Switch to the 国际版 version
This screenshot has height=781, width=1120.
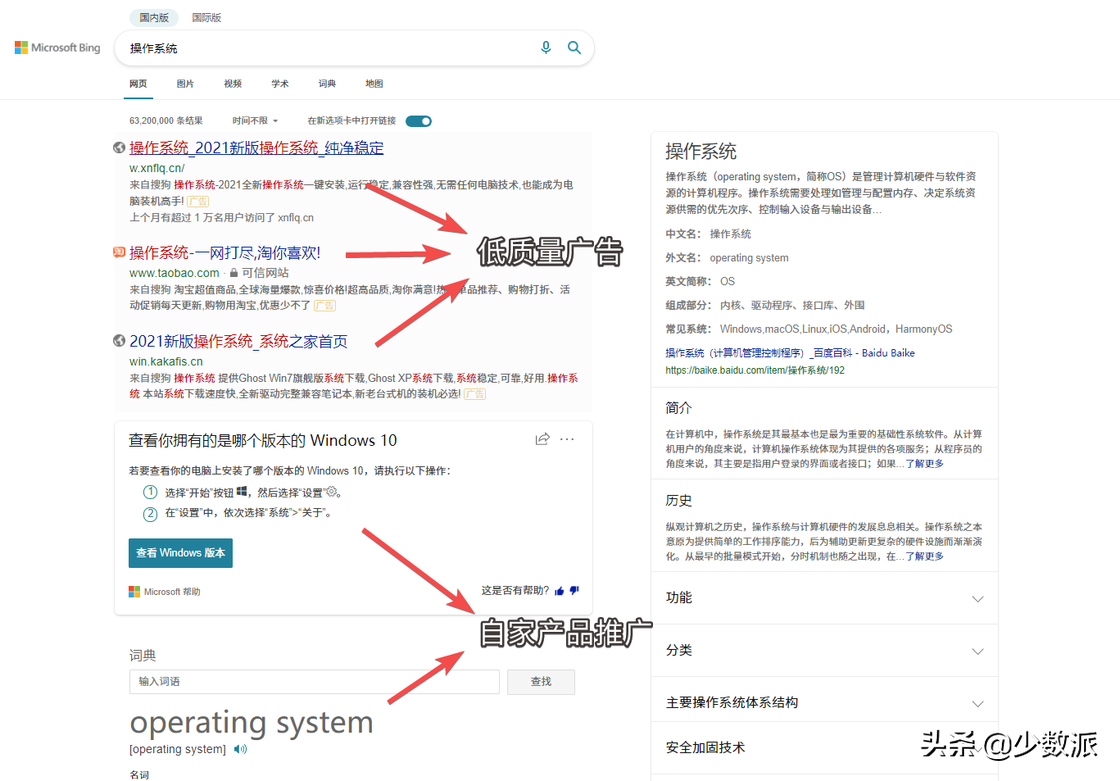[x=206, y=17]
